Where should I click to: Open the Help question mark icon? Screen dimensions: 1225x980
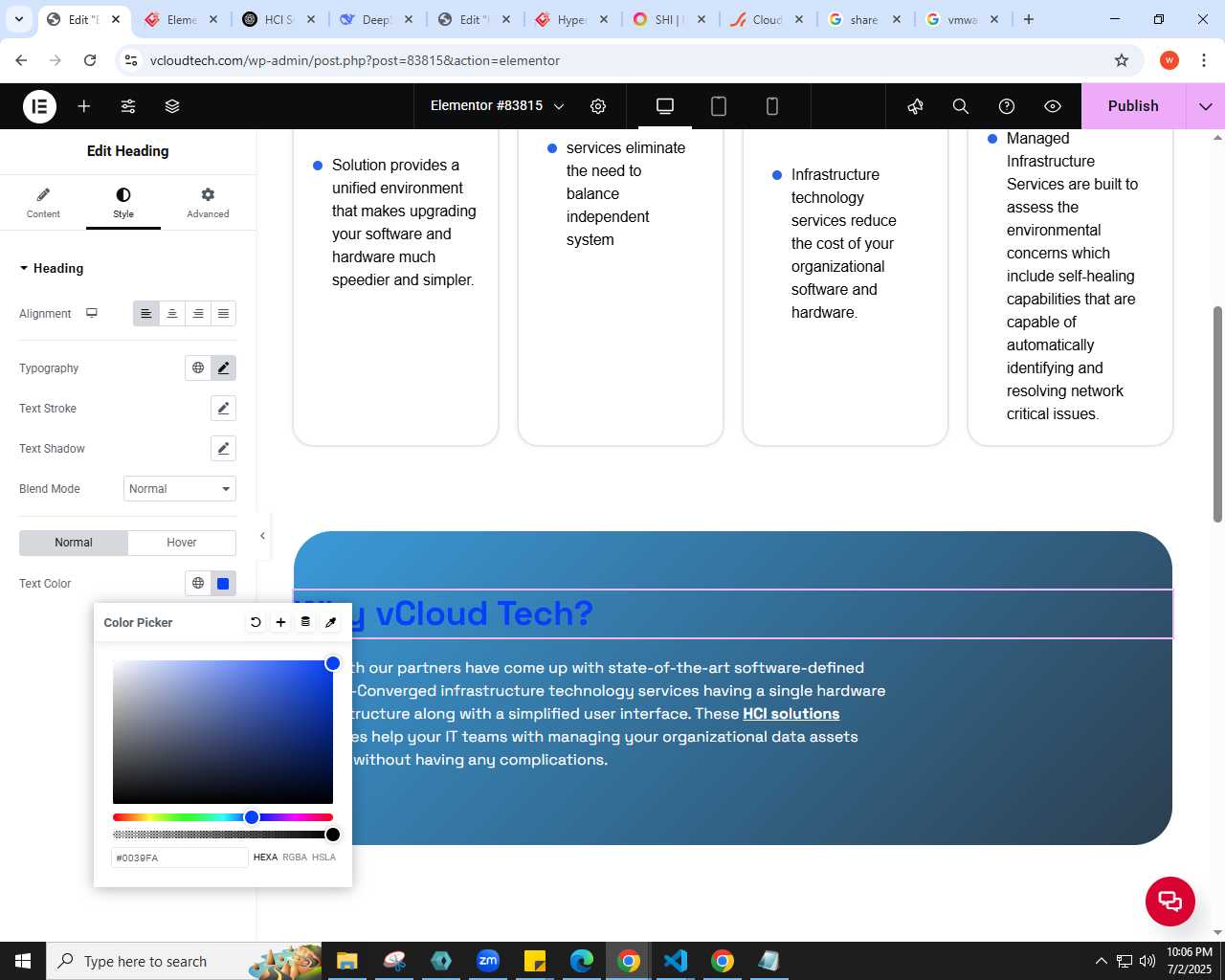coord(1007,106)
